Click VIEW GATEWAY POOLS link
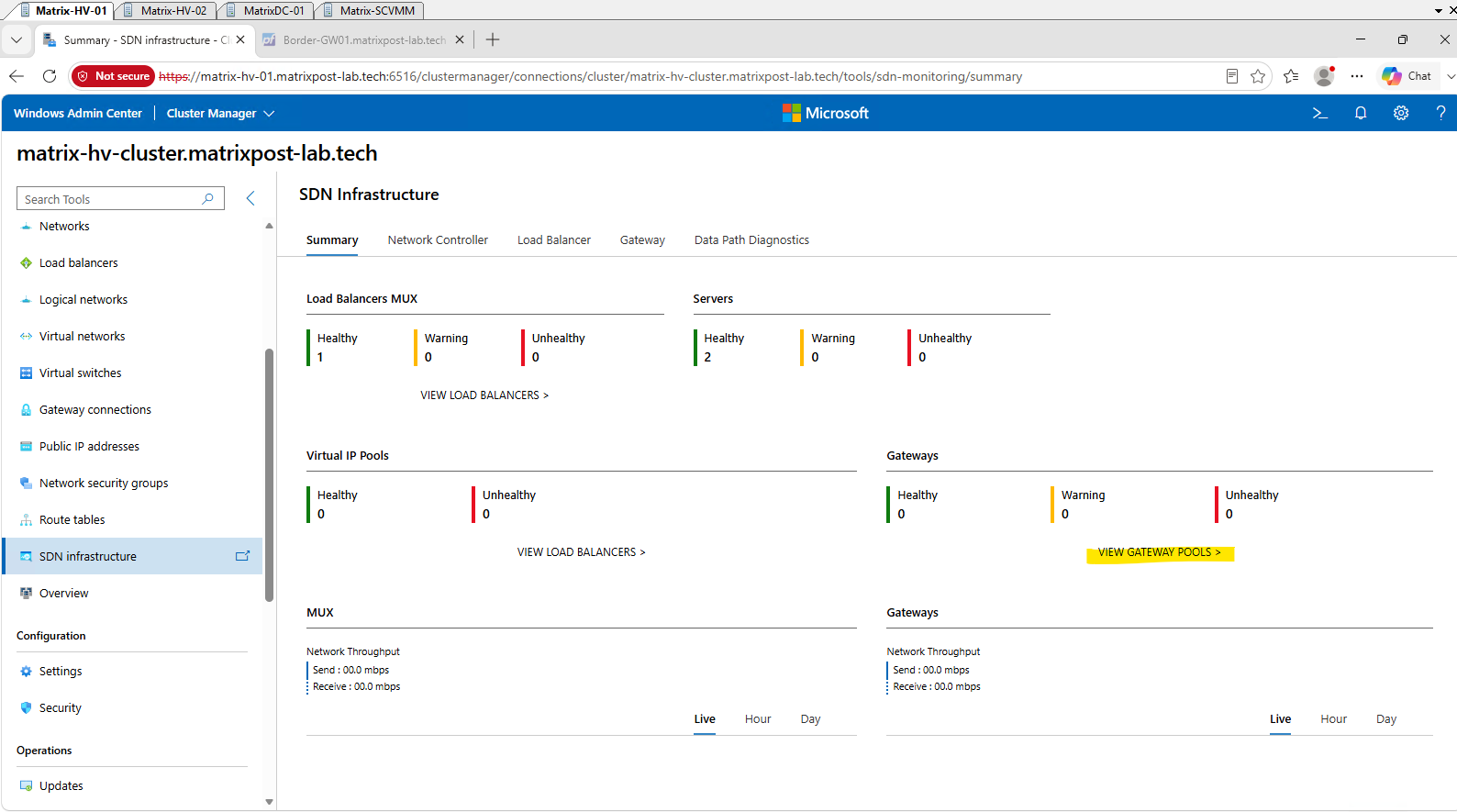Viewport: 1457px width, 812px height. [1160, 552]
